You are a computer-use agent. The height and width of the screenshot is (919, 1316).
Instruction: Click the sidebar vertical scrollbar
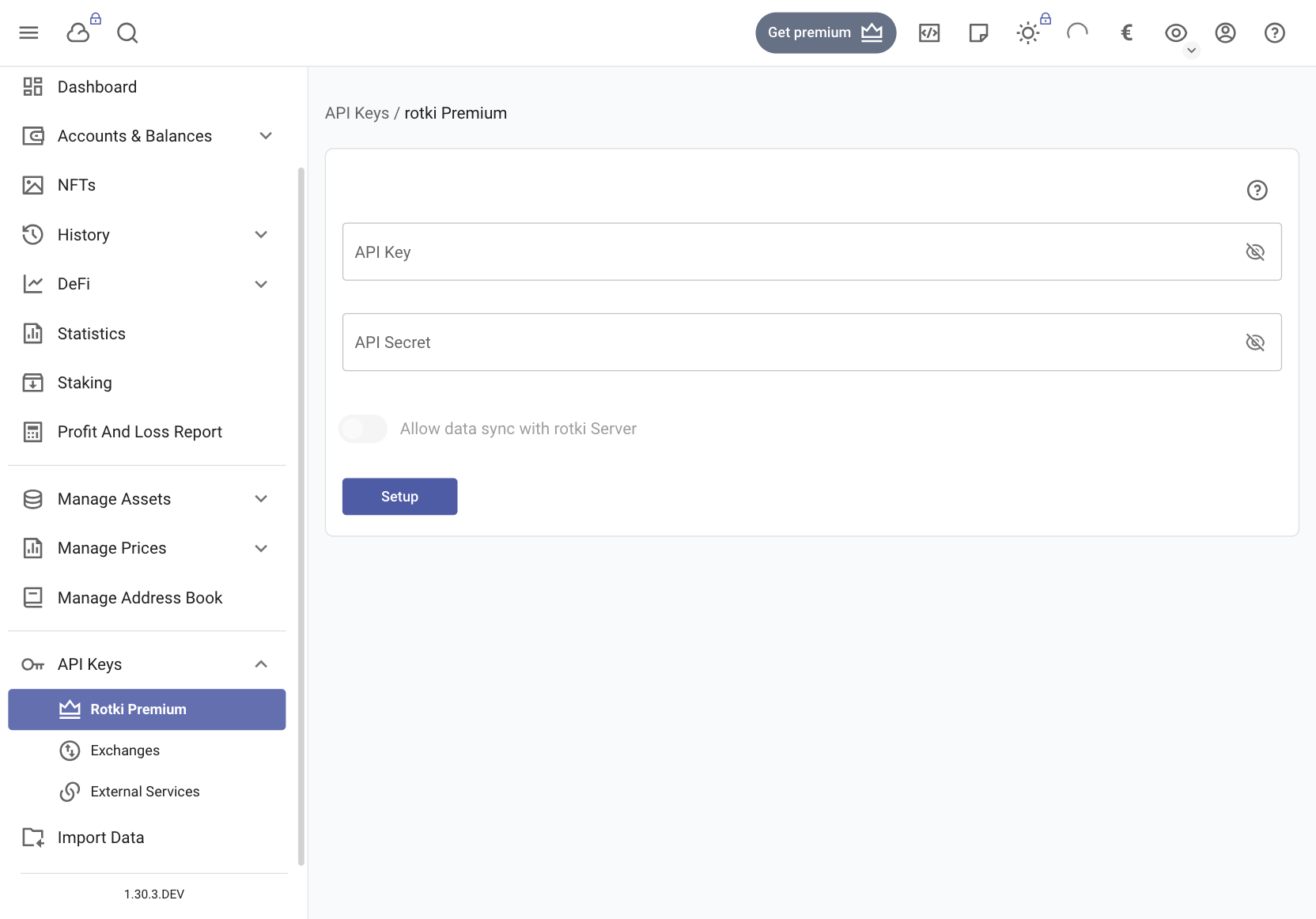click(301, 516)
